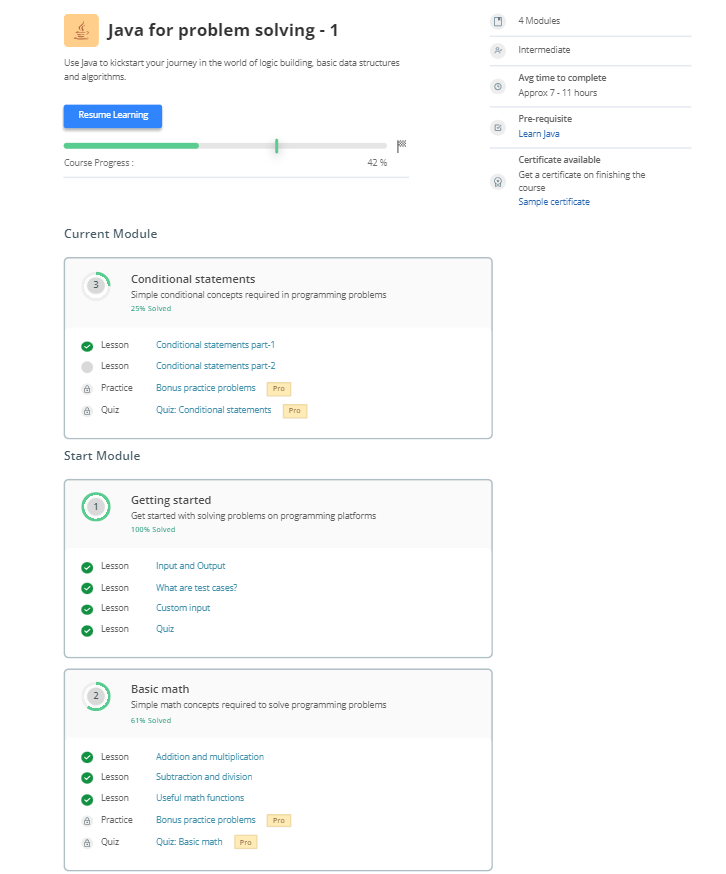Click the 4 Modules text
This screenshot has width=726, height=874.
click(539, 21)
